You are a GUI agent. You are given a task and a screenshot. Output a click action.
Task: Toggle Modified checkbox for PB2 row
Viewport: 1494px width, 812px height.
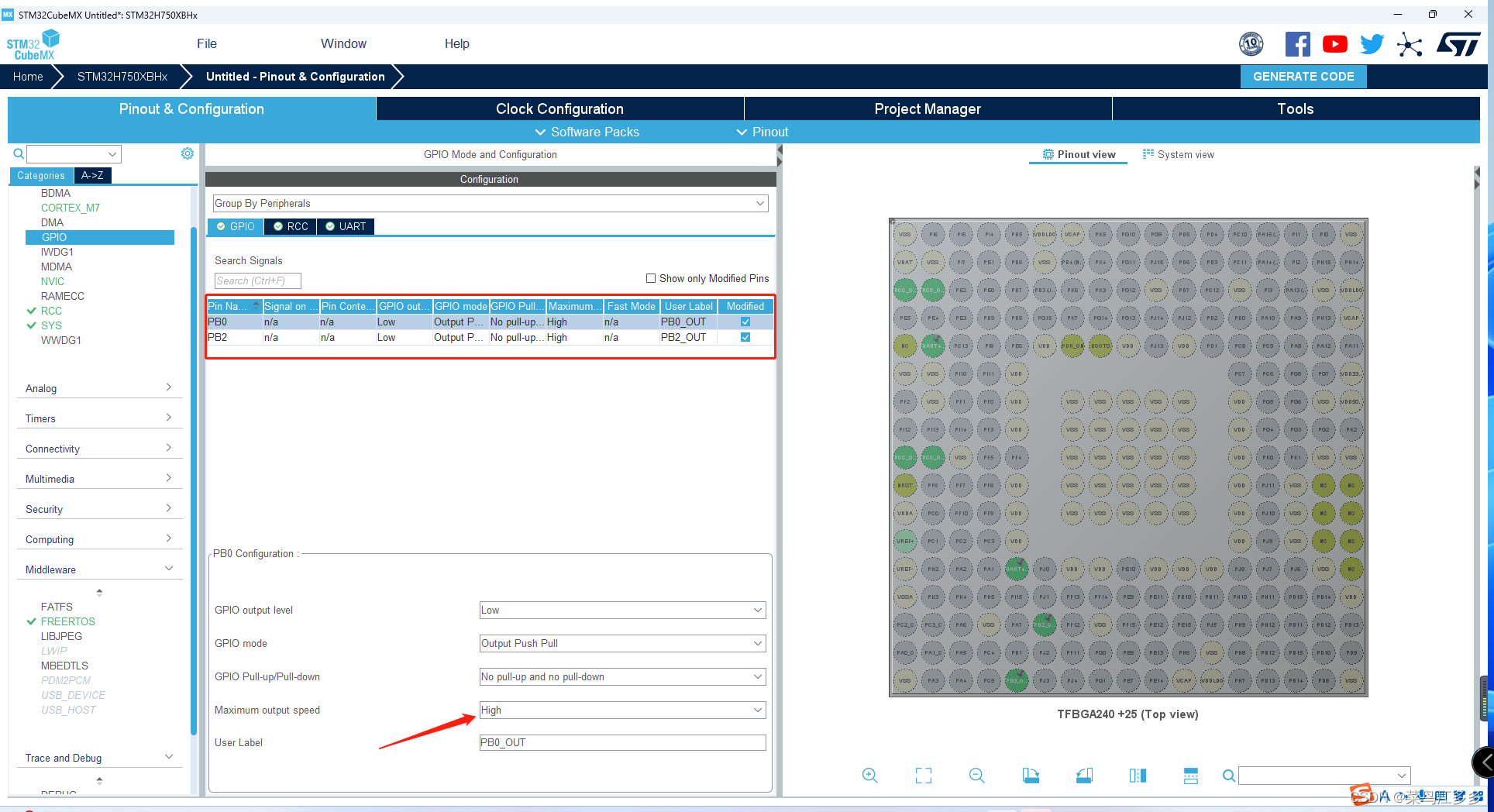pyautogui.click(x=745, y=337)
